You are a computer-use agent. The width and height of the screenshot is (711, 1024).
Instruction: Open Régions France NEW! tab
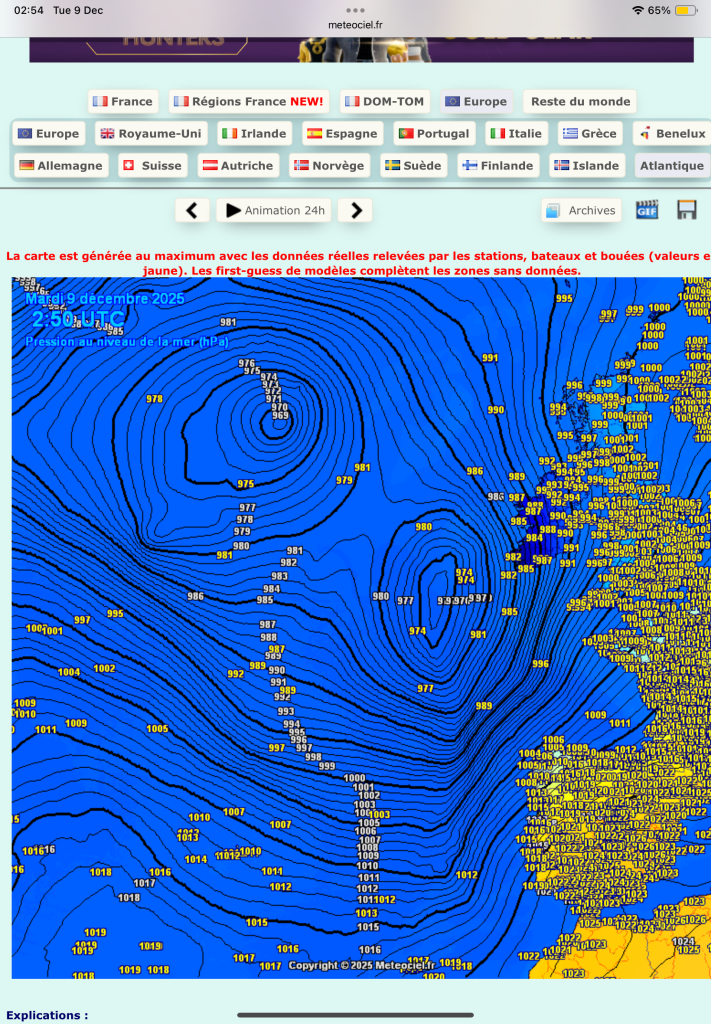point(249,101)
